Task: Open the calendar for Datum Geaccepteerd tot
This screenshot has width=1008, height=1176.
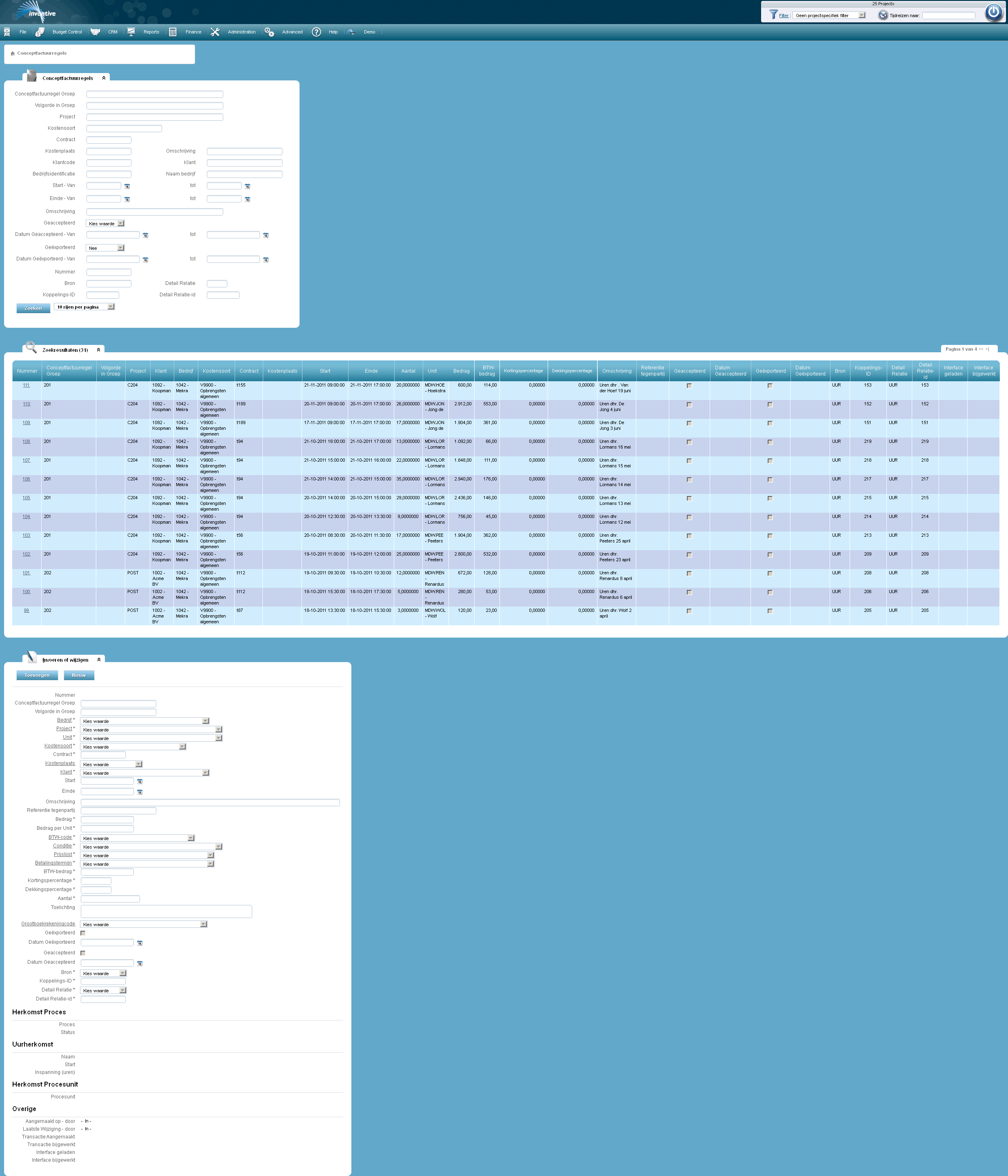Action: tap(266, 235)
